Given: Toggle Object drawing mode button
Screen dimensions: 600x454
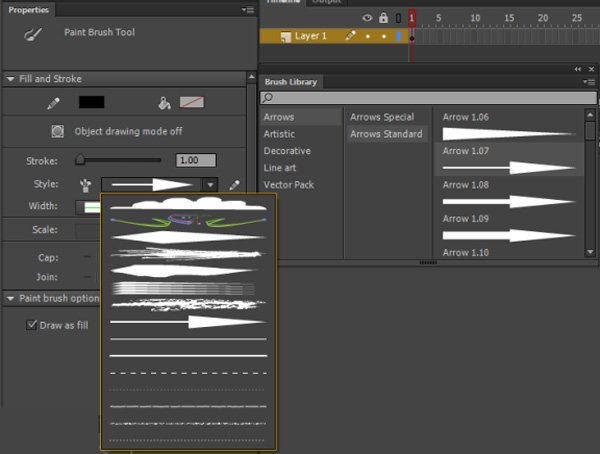Looking at the screenshot, I should pos(58,131).
